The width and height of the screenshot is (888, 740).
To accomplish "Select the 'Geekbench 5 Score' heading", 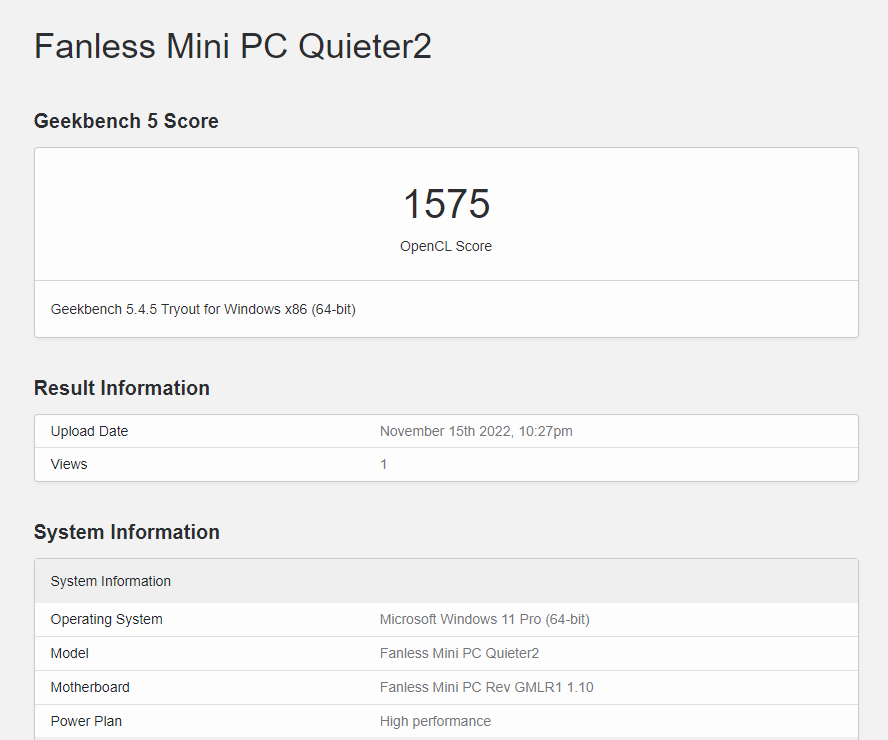I will click(126, 121).
